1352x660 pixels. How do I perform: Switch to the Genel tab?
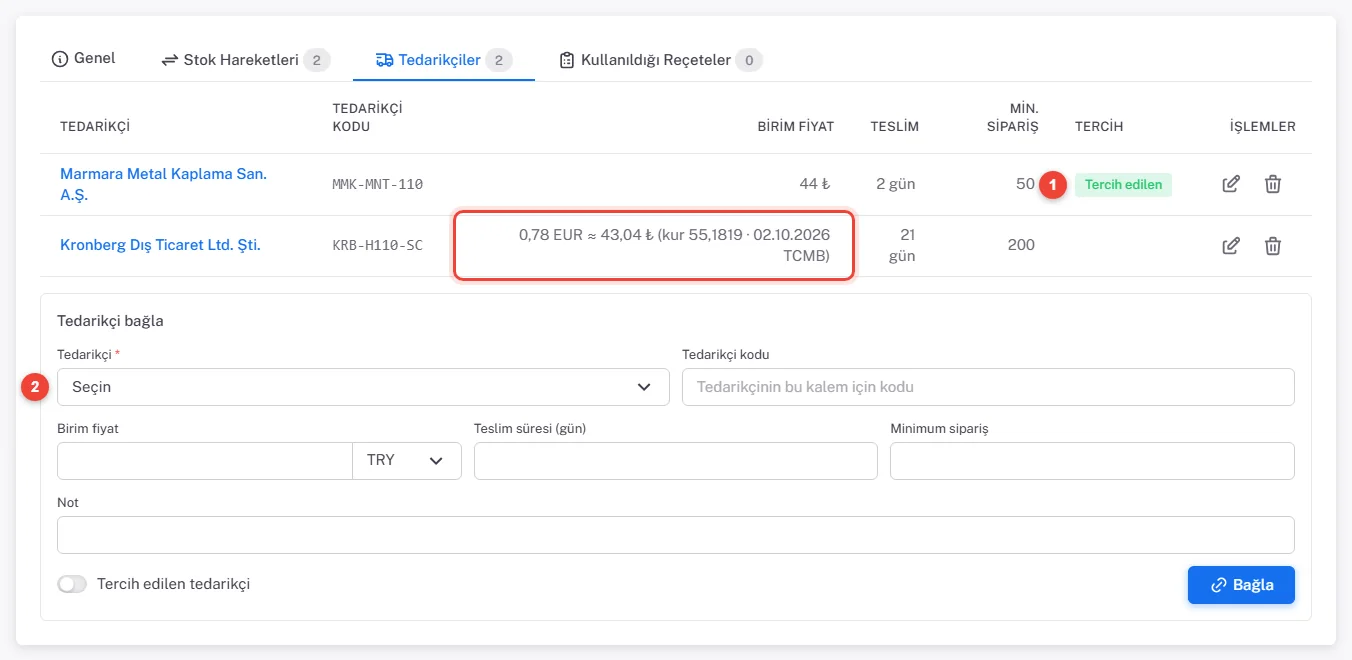[x=84, y=58]
